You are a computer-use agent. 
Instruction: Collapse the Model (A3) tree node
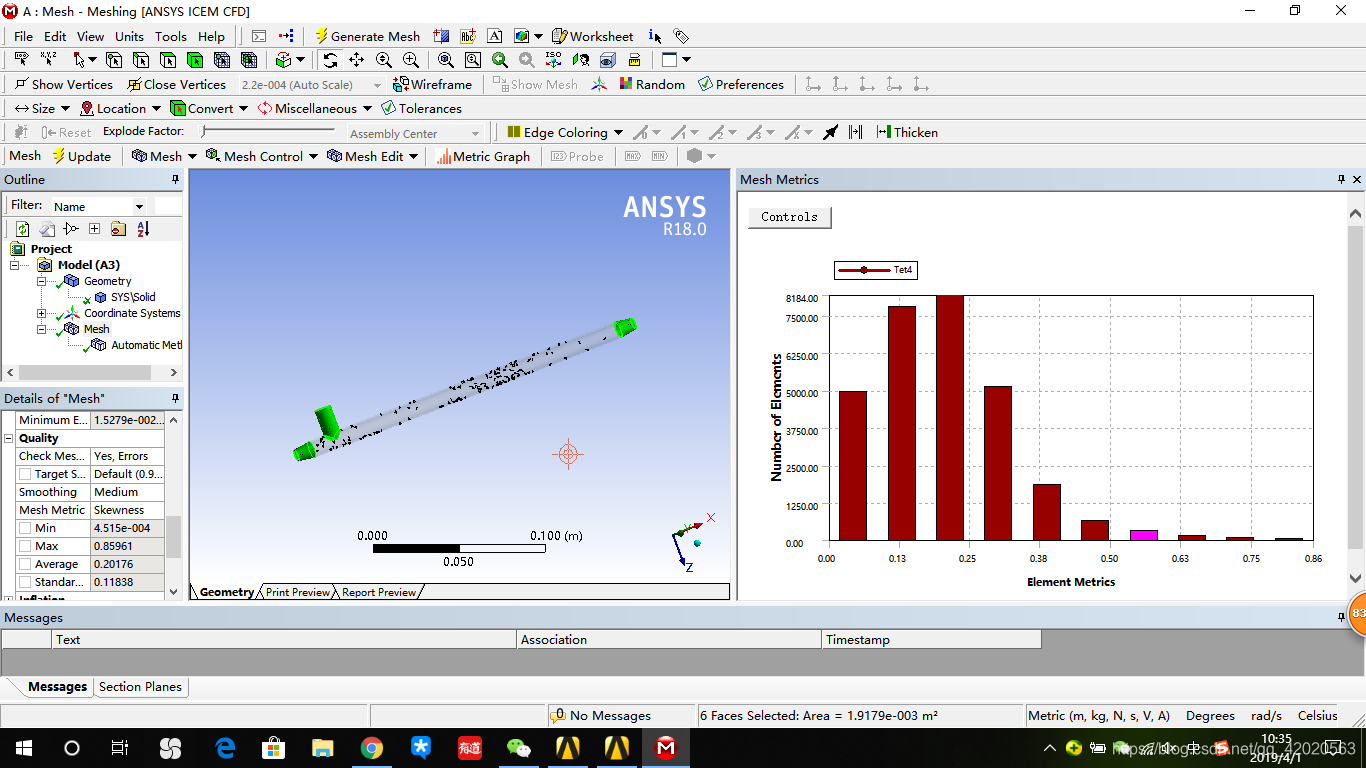[15, 265]
